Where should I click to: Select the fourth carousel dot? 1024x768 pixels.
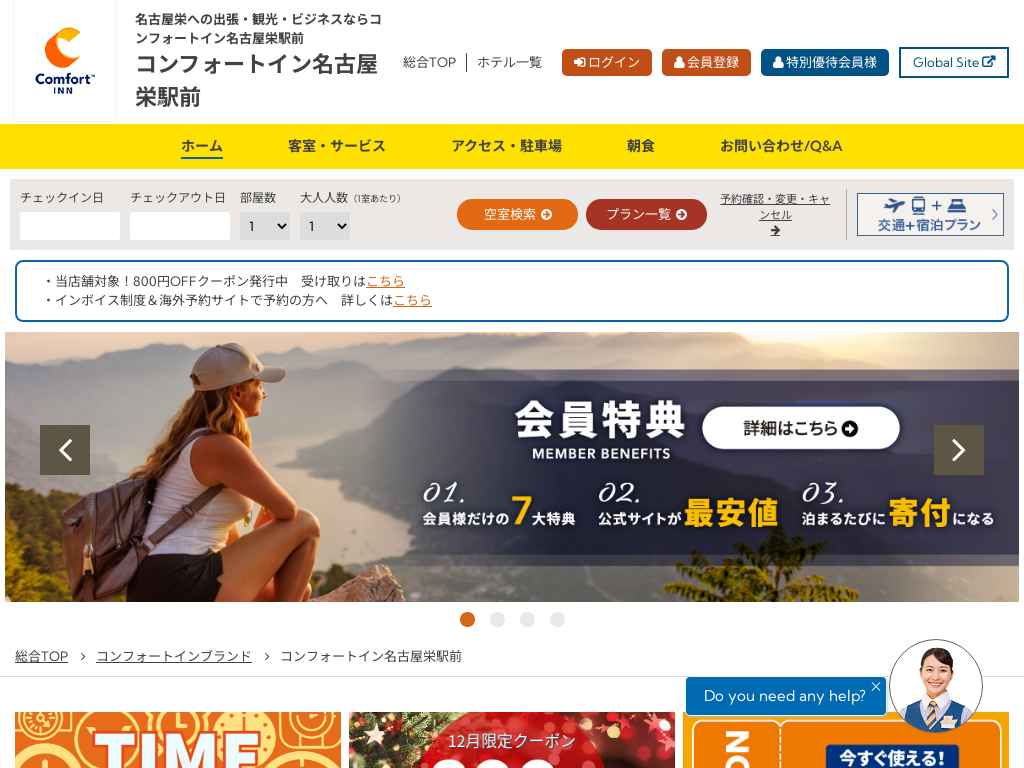click(558, 619)
